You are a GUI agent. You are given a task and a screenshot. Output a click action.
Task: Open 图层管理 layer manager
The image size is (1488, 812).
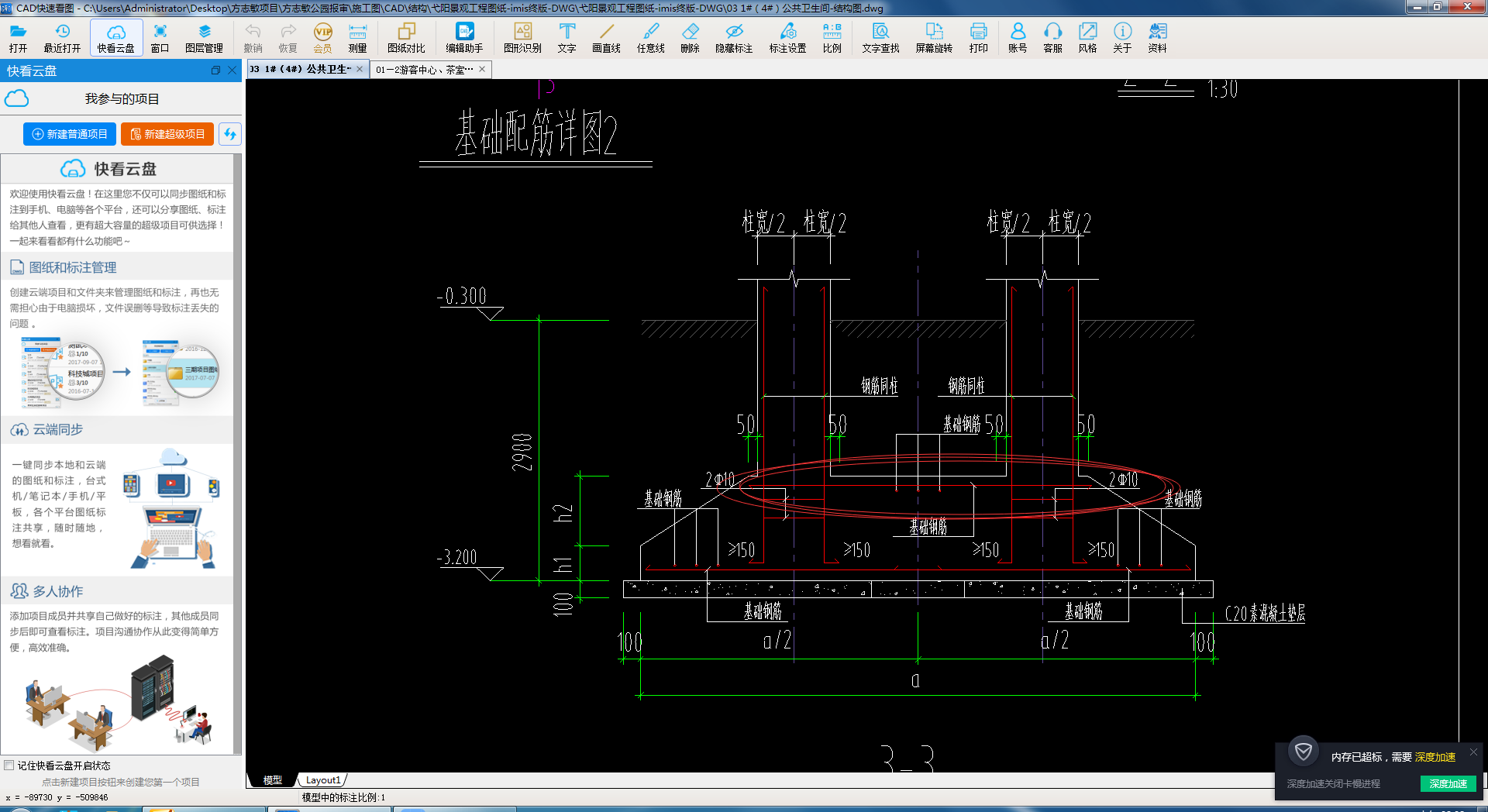(x=204, y=38)
